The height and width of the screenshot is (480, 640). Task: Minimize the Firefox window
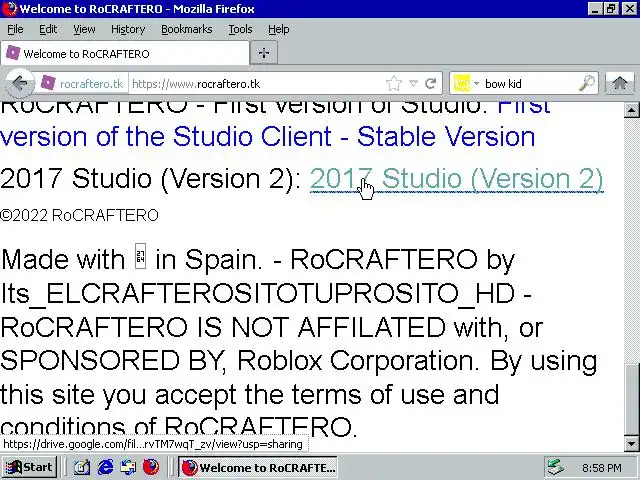coord(595,9)
